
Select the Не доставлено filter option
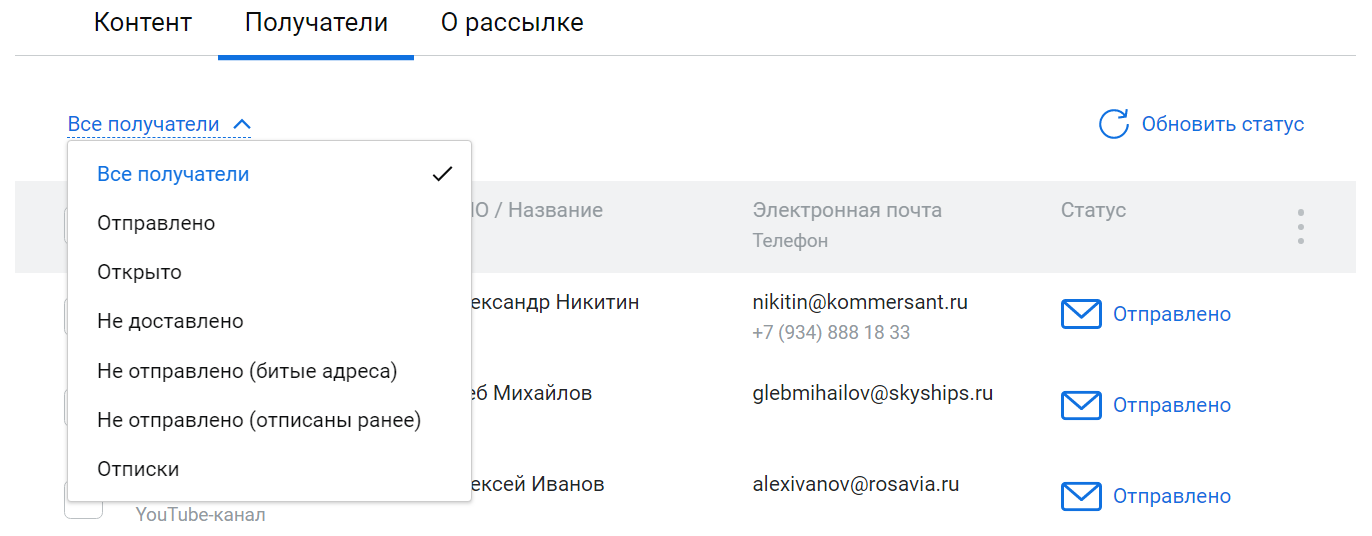tap(170, 321)
